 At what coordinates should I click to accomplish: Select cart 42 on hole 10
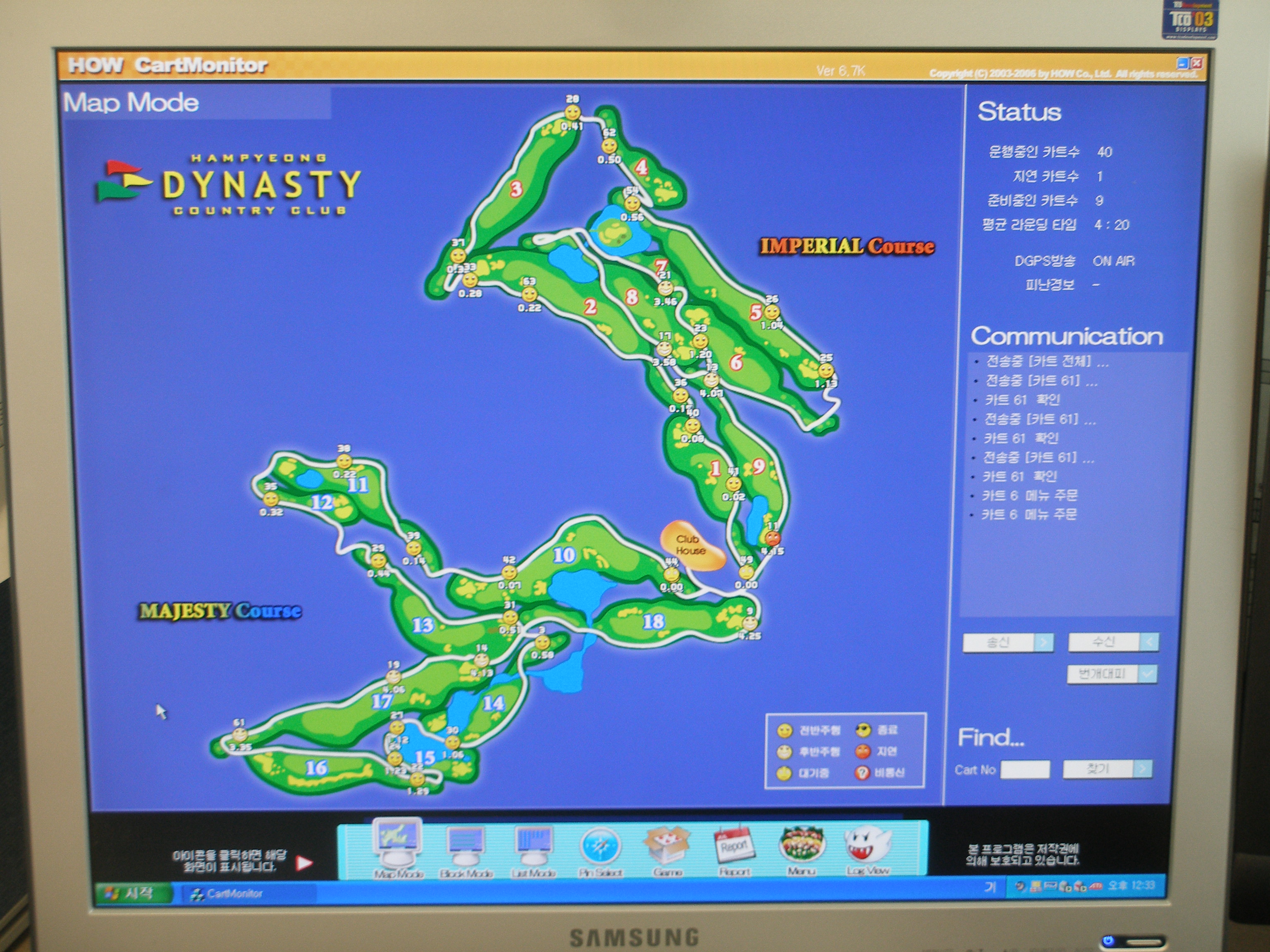pyautogui.click(x=509, y=572)
